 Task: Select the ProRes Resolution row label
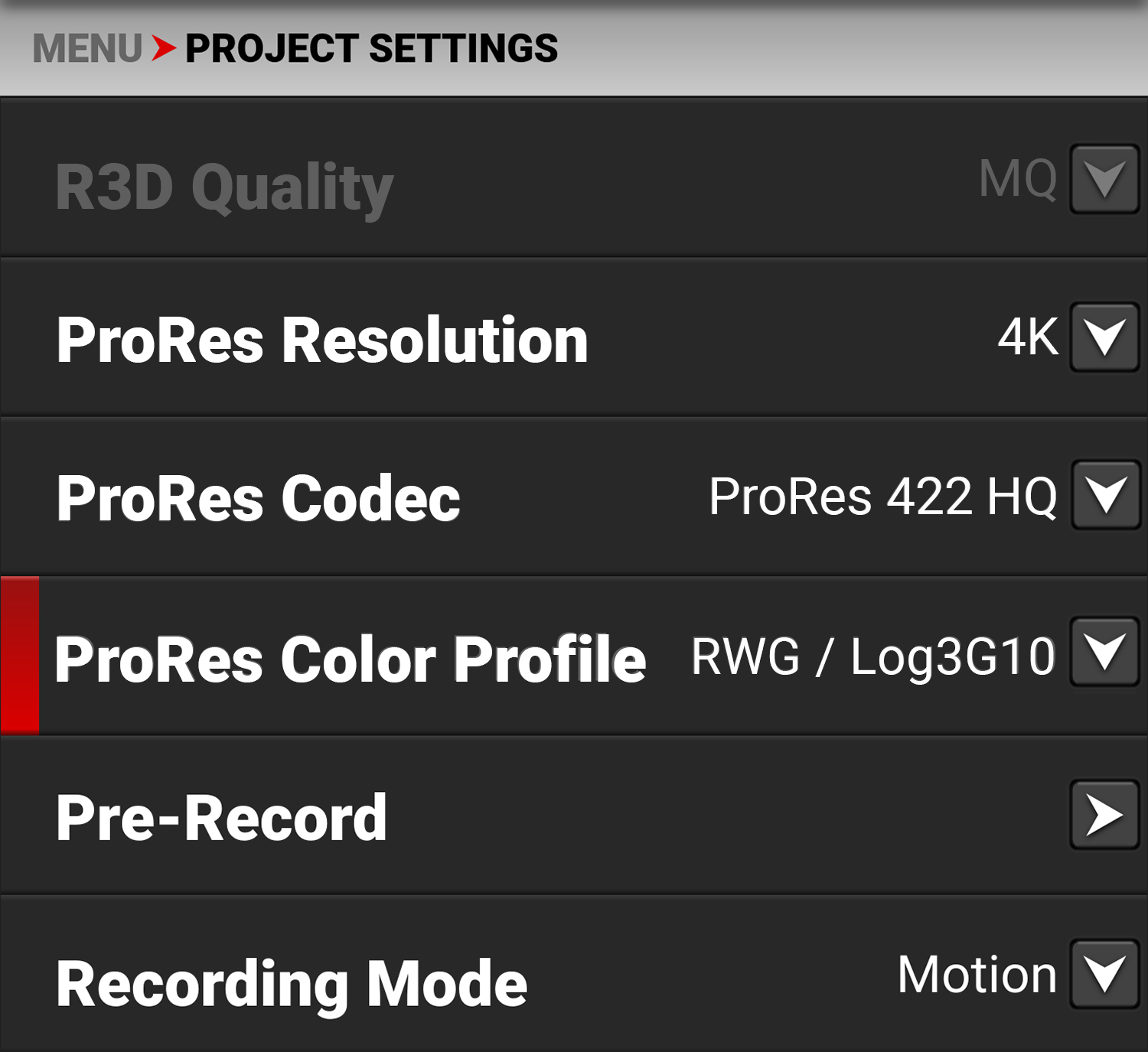[x=321, y=340]
